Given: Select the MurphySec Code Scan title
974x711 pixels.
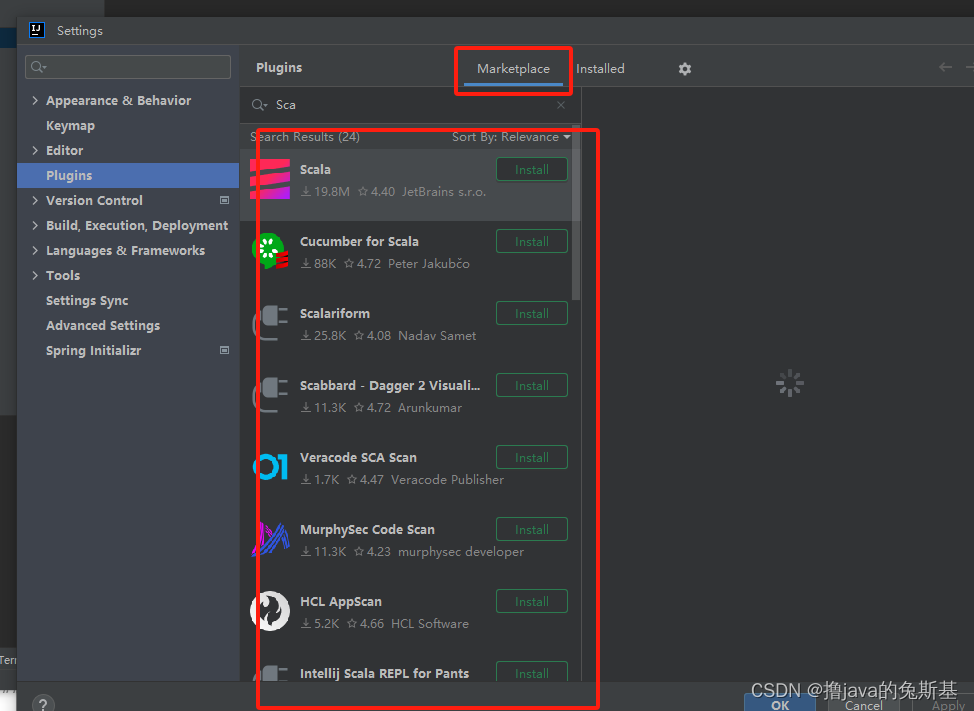Looking at the screenshot, I should (367, 530).
